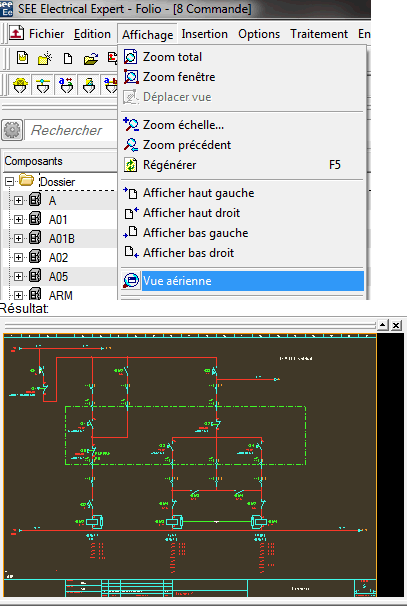Click the green Régénérer refresh icon

[x=131, y=165]
